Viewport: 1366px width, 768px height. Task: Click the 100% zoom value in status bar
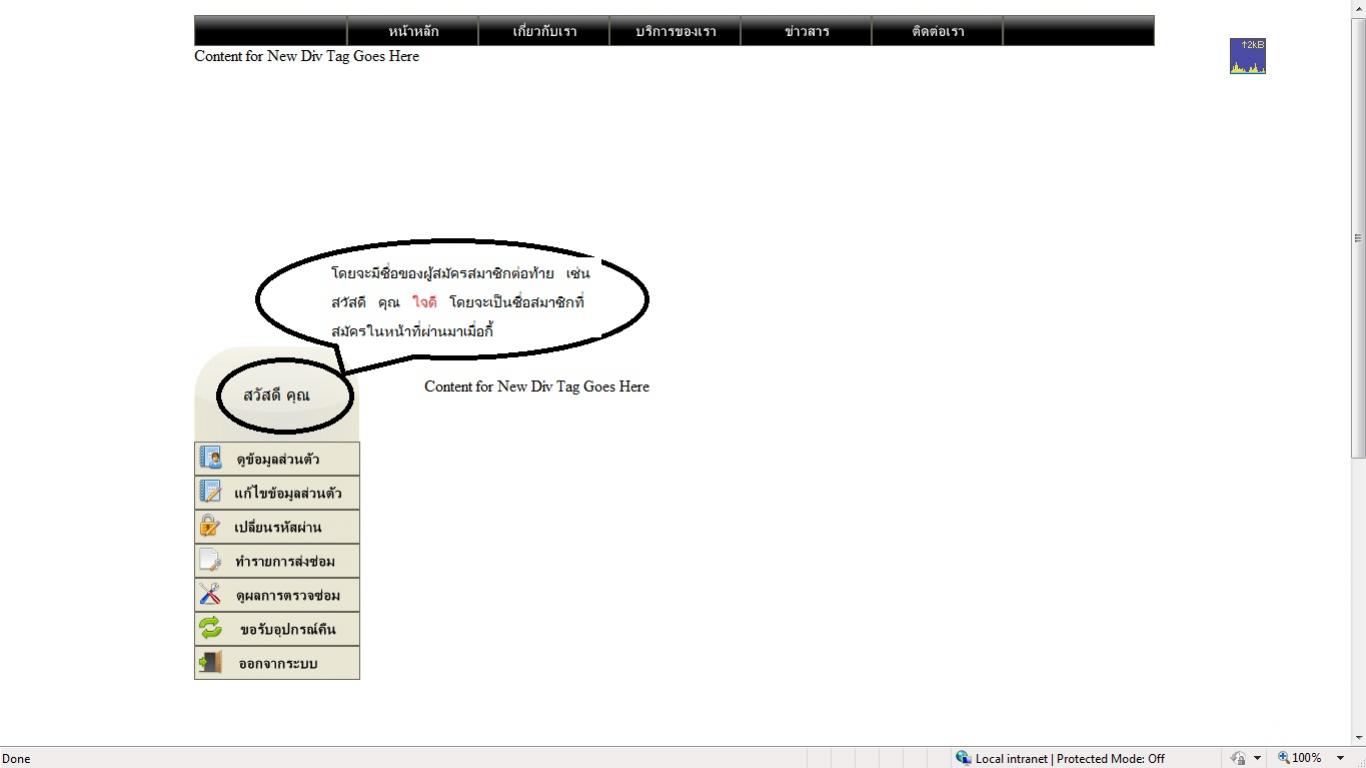point(1307,758)
